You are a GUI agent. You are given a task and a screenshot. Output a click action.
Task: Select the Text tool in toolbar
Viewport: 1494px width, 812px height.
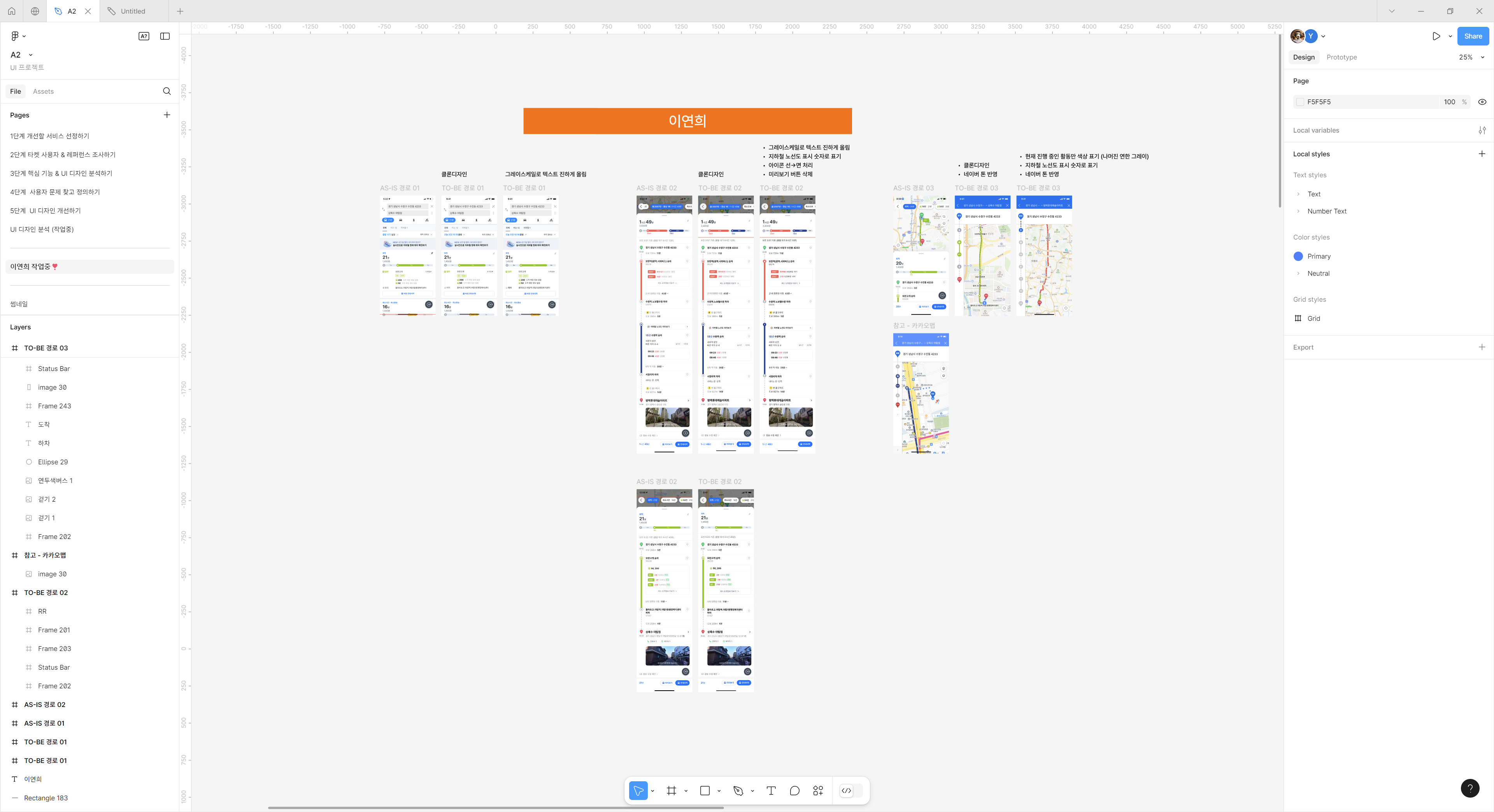coord(771,791)
